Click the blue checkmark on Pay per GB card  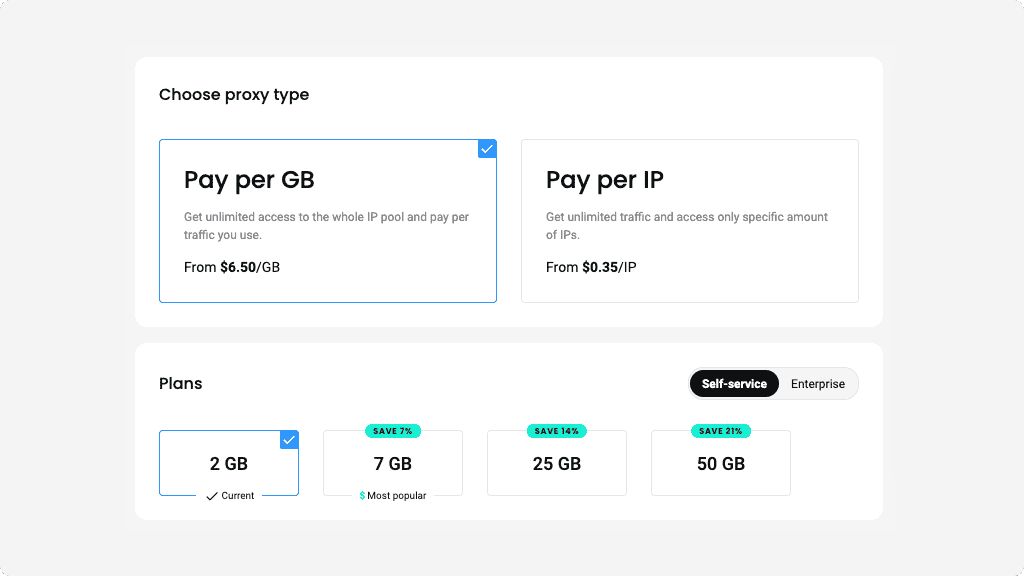point(487,149)
